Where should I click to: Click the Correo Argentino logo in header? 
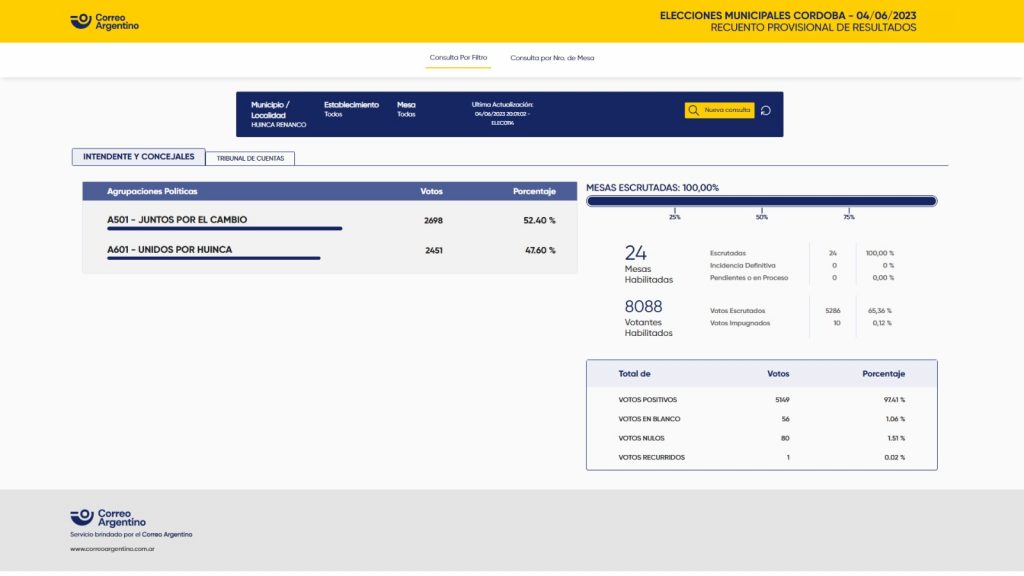click(x=104, y=22)
